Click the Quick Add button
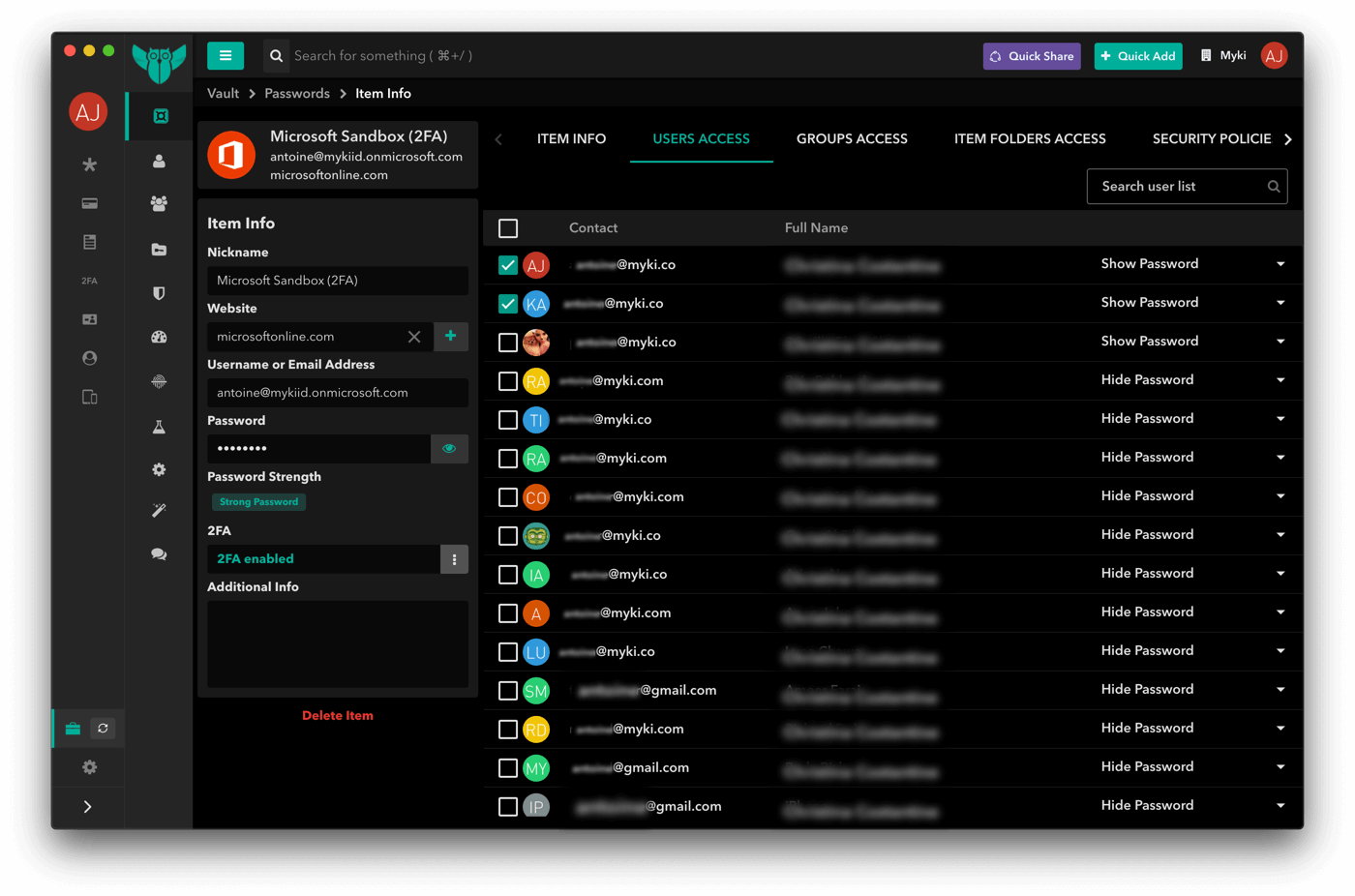This screenshot has height=896, width=1355. [1138, 56]
